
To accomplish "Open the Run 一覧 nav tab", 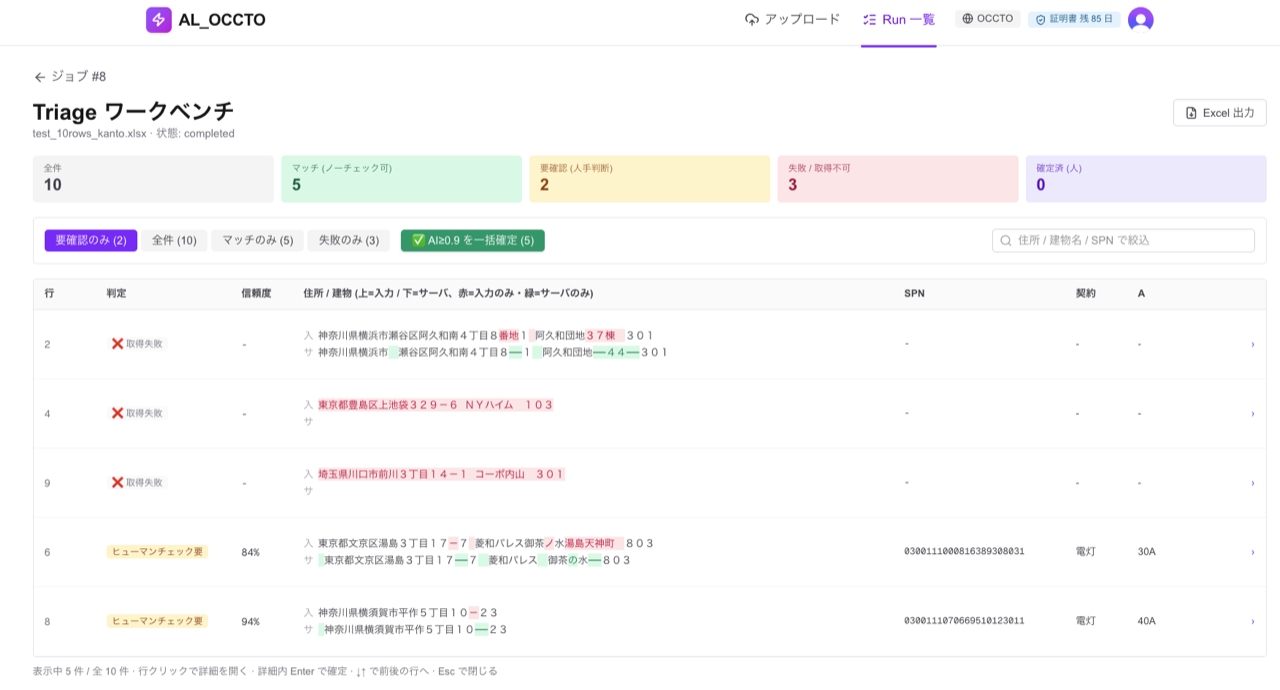I will 899,19.
